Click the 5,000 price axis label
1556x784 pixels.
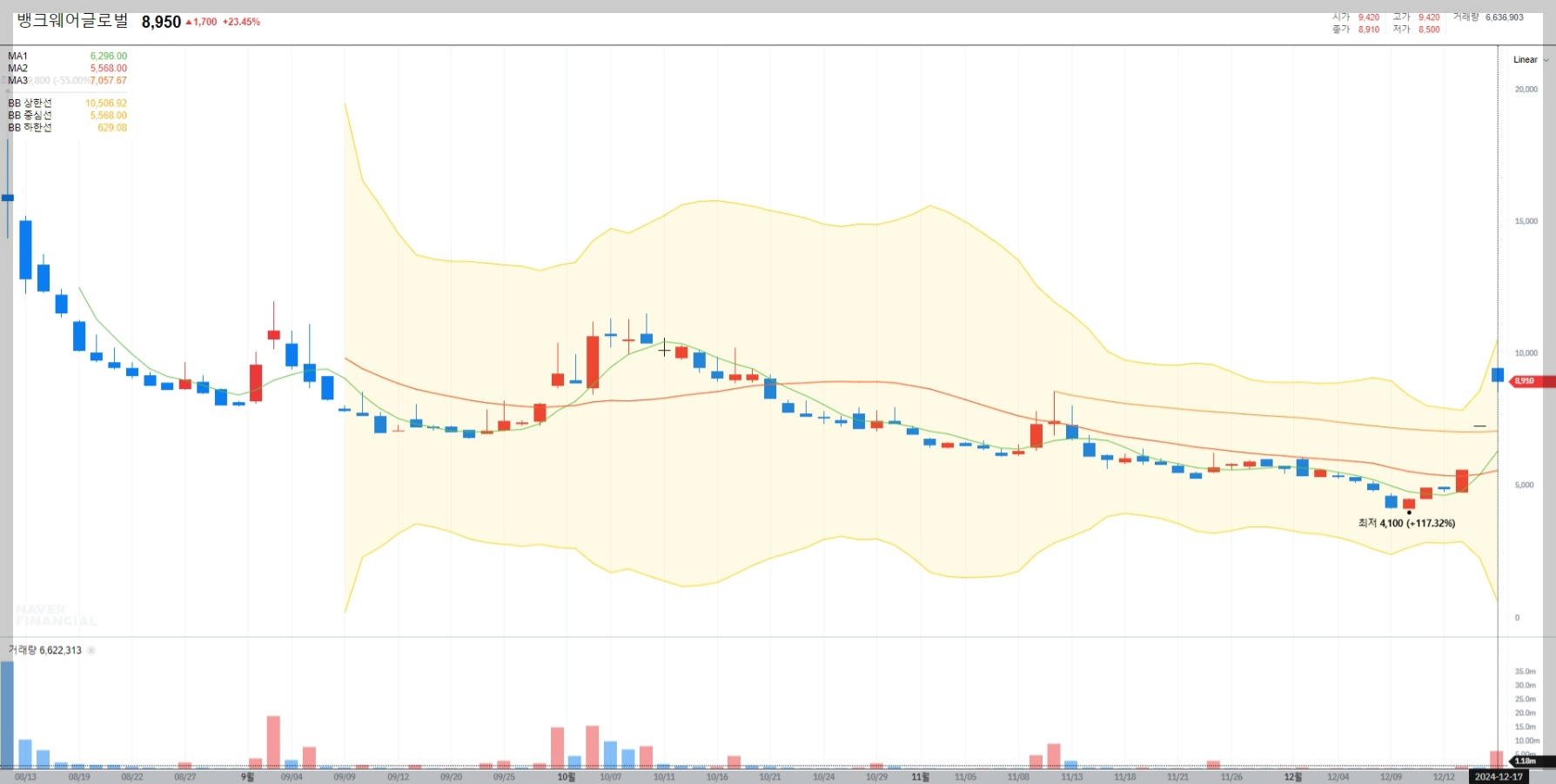coord(1525,486)
